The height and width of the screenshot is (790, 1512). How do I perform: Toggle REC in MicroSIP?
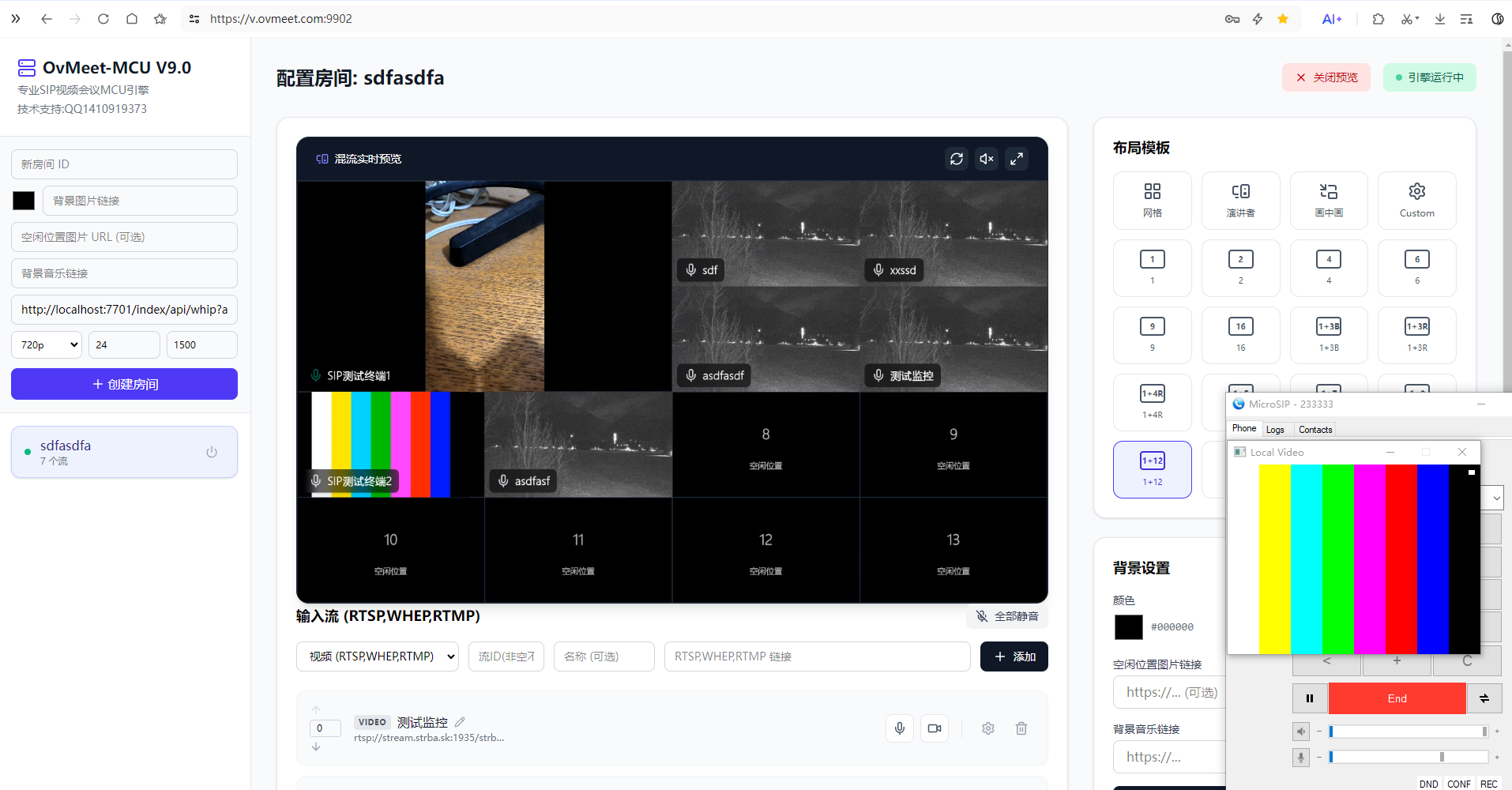click(1489, 784)
